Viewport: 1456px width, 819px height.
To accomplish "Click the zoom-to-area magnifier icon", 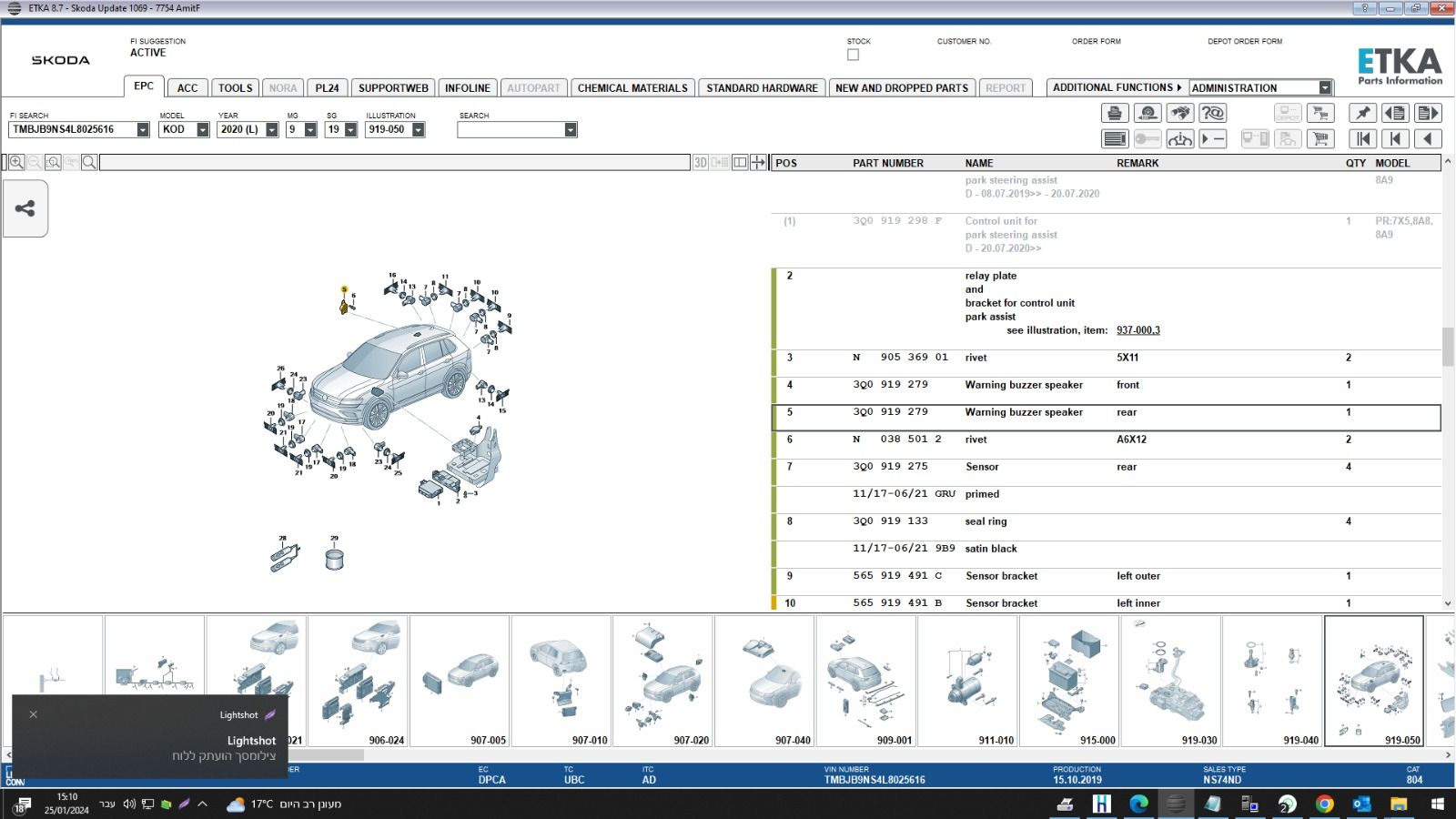I will [x=53, y=162].
